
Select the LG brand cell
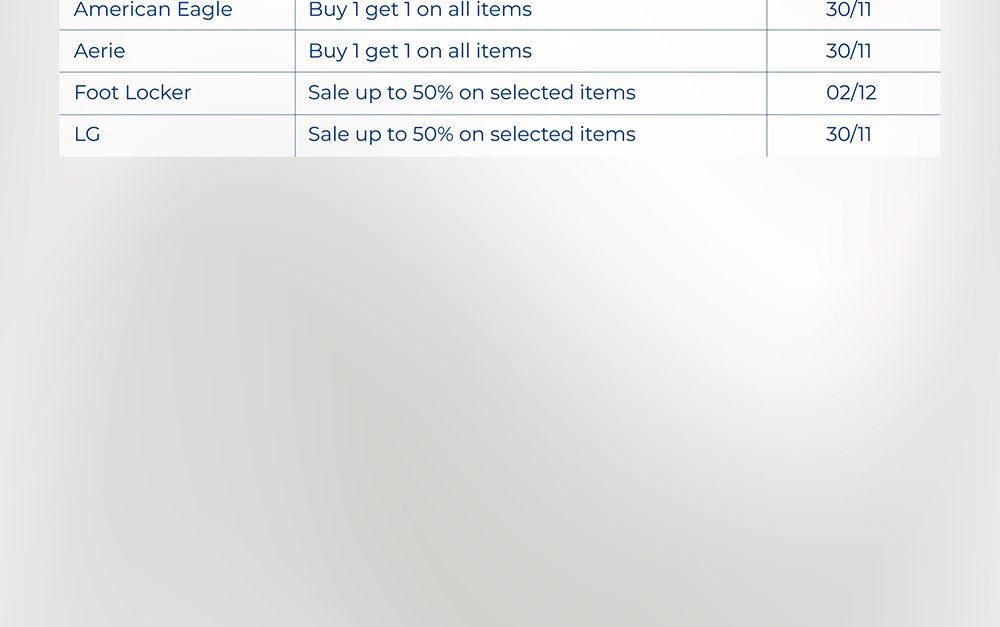(87, 134)
